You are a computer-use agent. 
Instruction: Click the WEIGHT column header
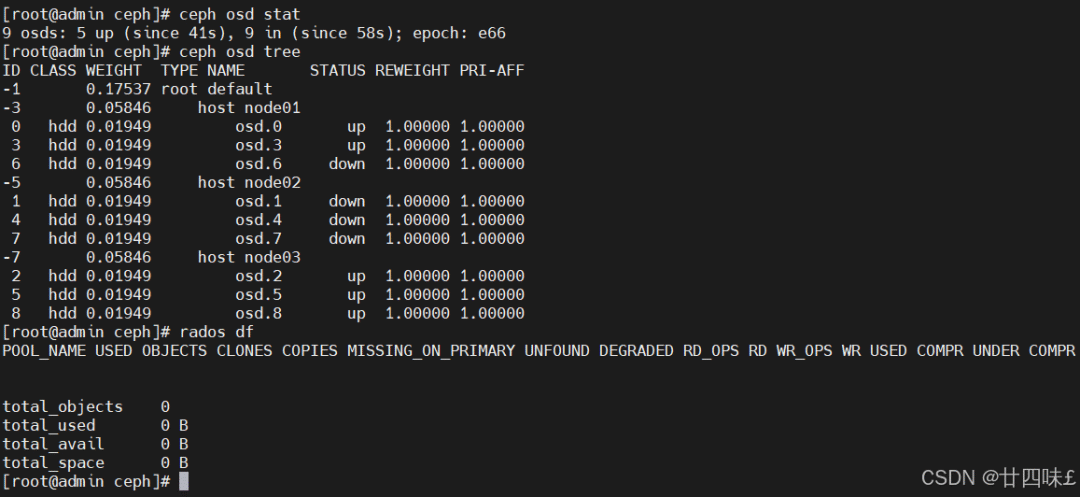coord(114,70)
